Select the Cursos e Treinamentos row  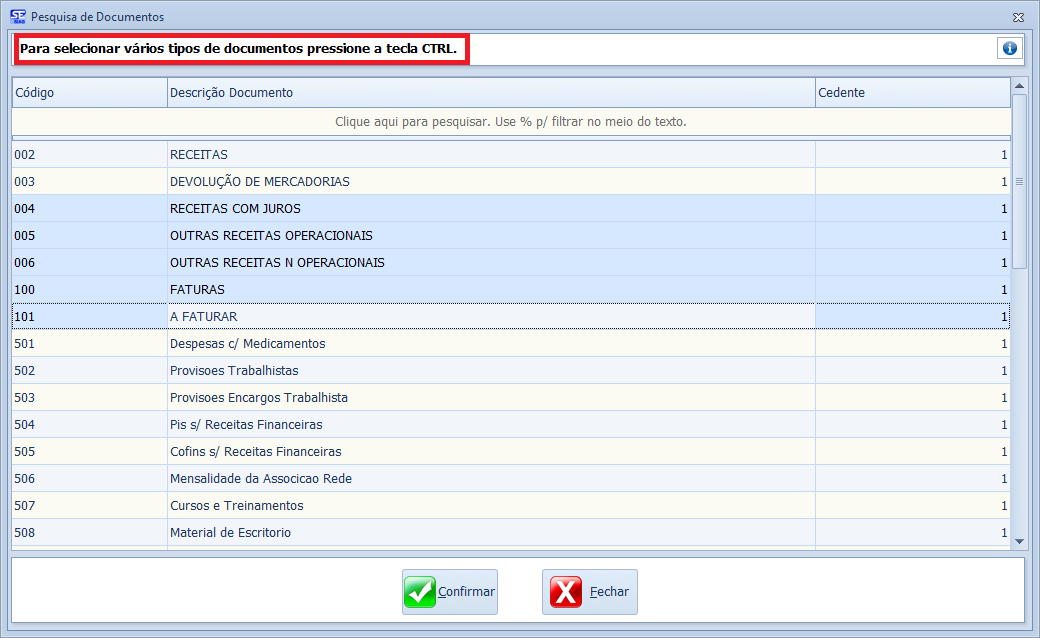(x=490, y=506)
